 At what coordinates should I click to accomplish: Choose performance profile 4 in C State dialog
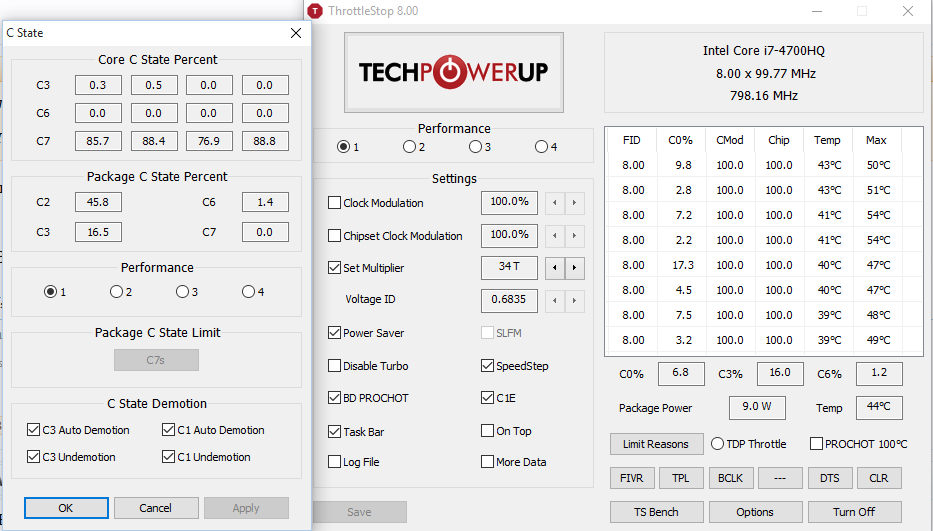(x=248, y=292)
